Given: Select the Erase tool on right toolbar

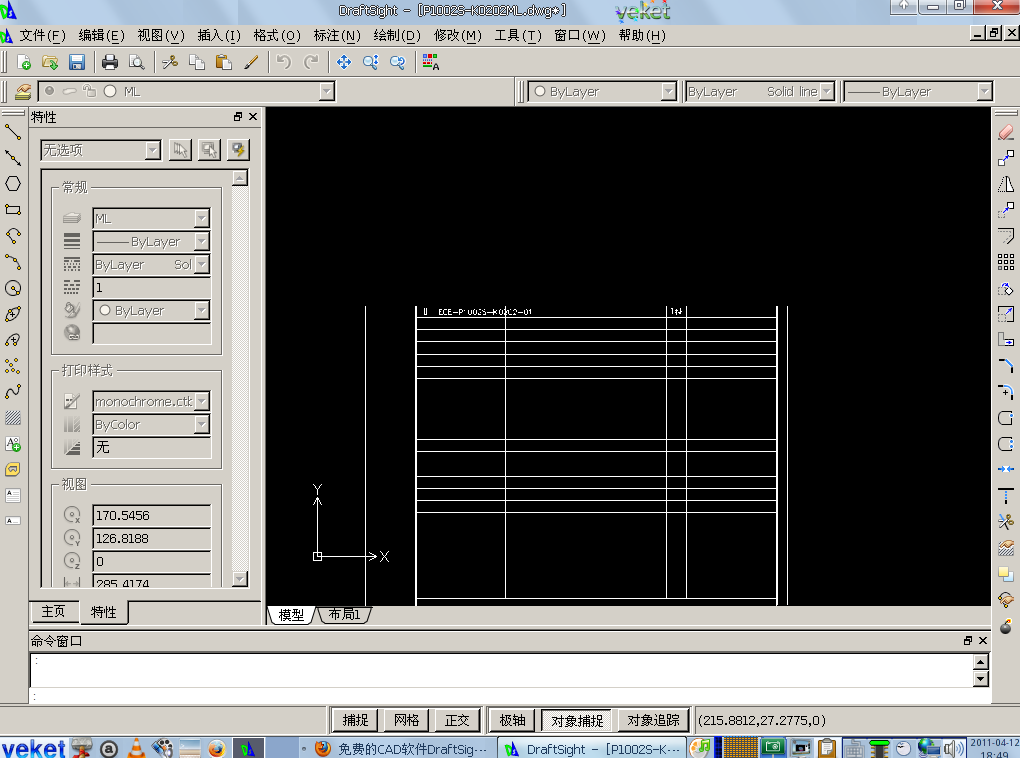Looking at the screenshot, I should tap(1006, 132).
